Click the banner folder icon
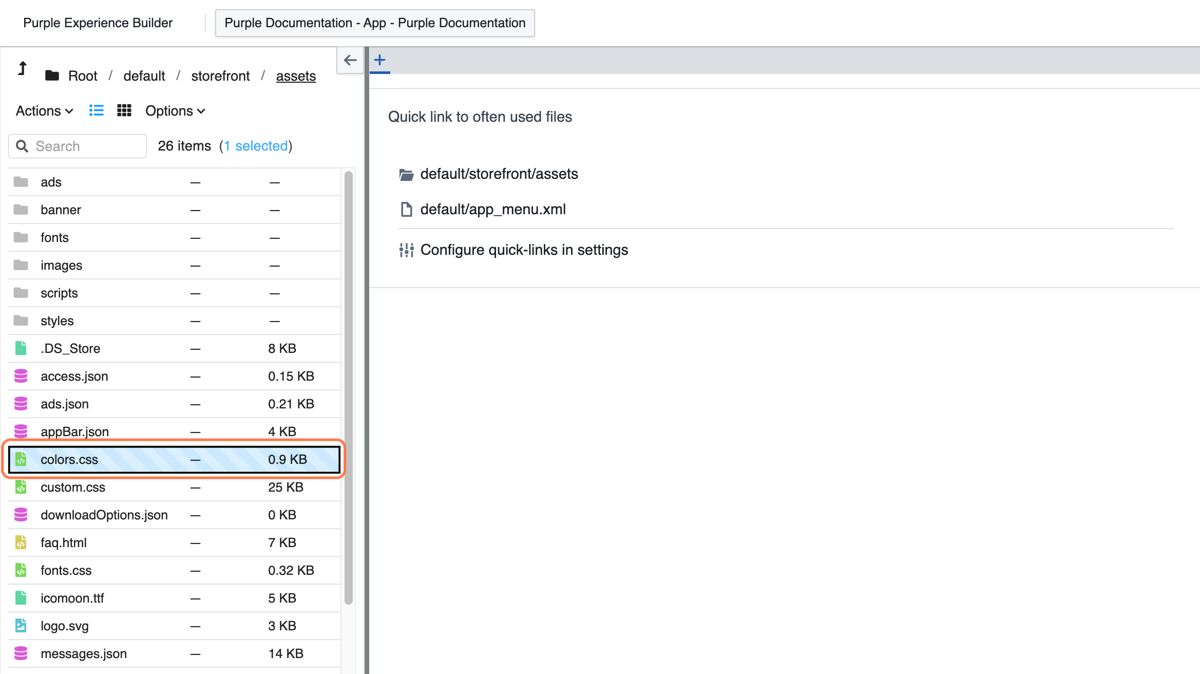1200x674 pixels. pos(21,210)
